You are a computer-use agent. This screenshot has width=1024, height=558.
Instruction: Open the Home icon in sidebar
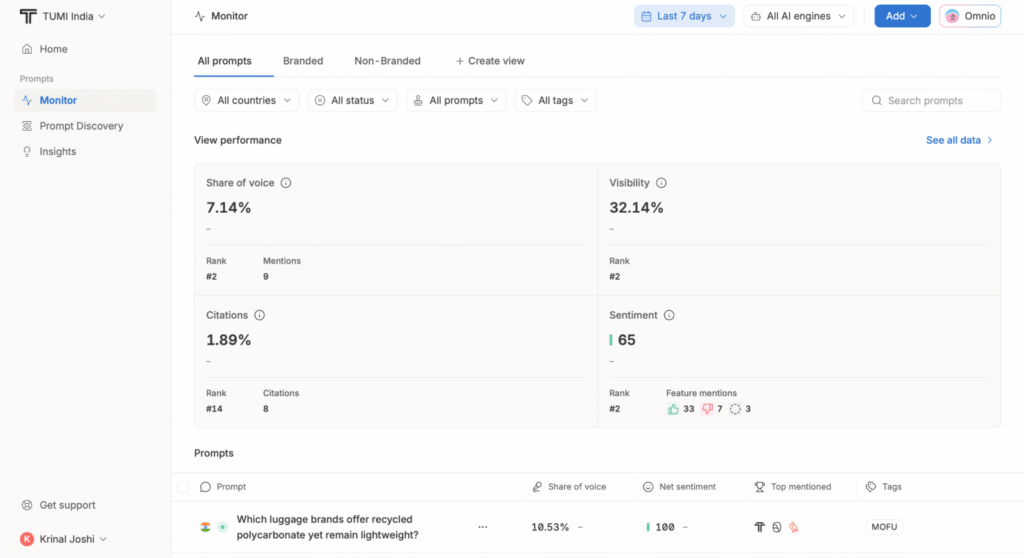tap(27, 49)
